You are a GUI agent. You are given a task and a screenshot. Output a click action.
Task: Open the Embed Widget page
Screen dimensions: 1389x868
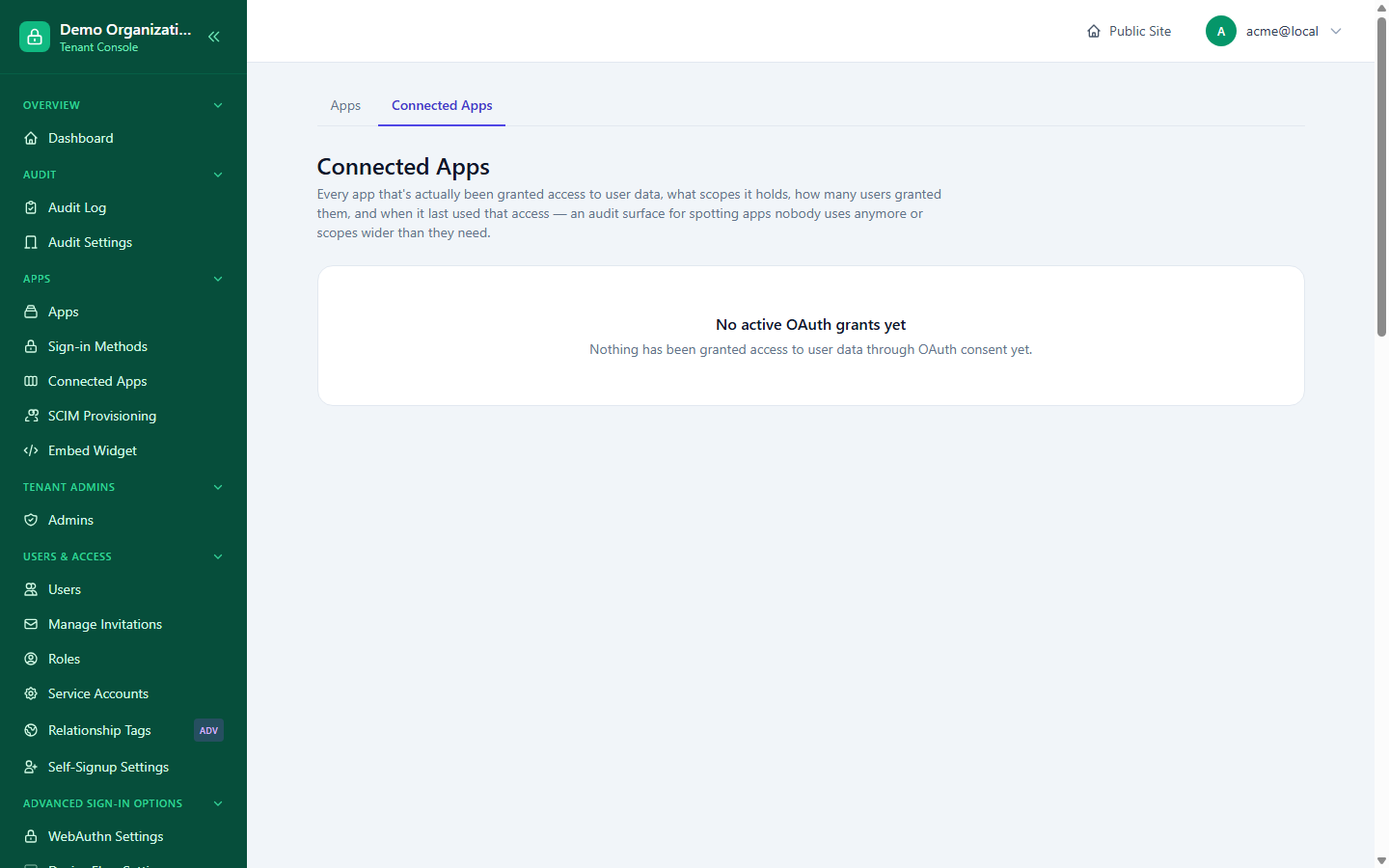pos(123,450)
